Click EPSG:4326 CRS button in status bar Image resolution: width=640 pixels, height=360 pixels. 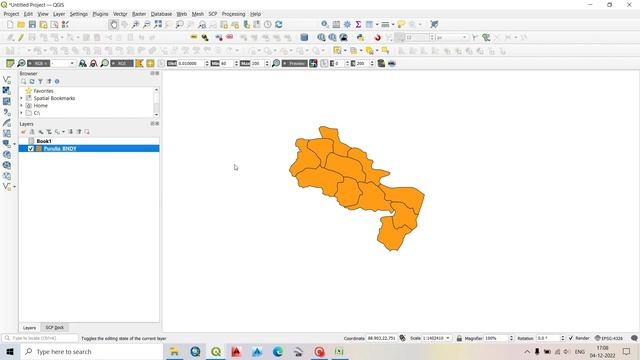[609, 338]
